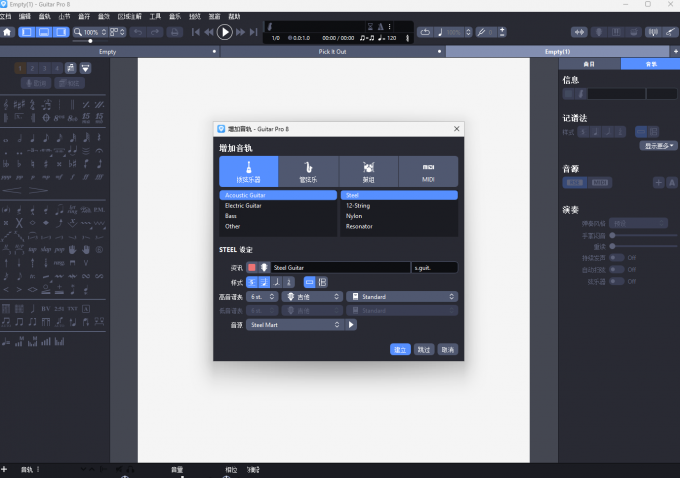Click the 建立 create button
This screenshot has height=478, width=680.
(x=400, y=349)
